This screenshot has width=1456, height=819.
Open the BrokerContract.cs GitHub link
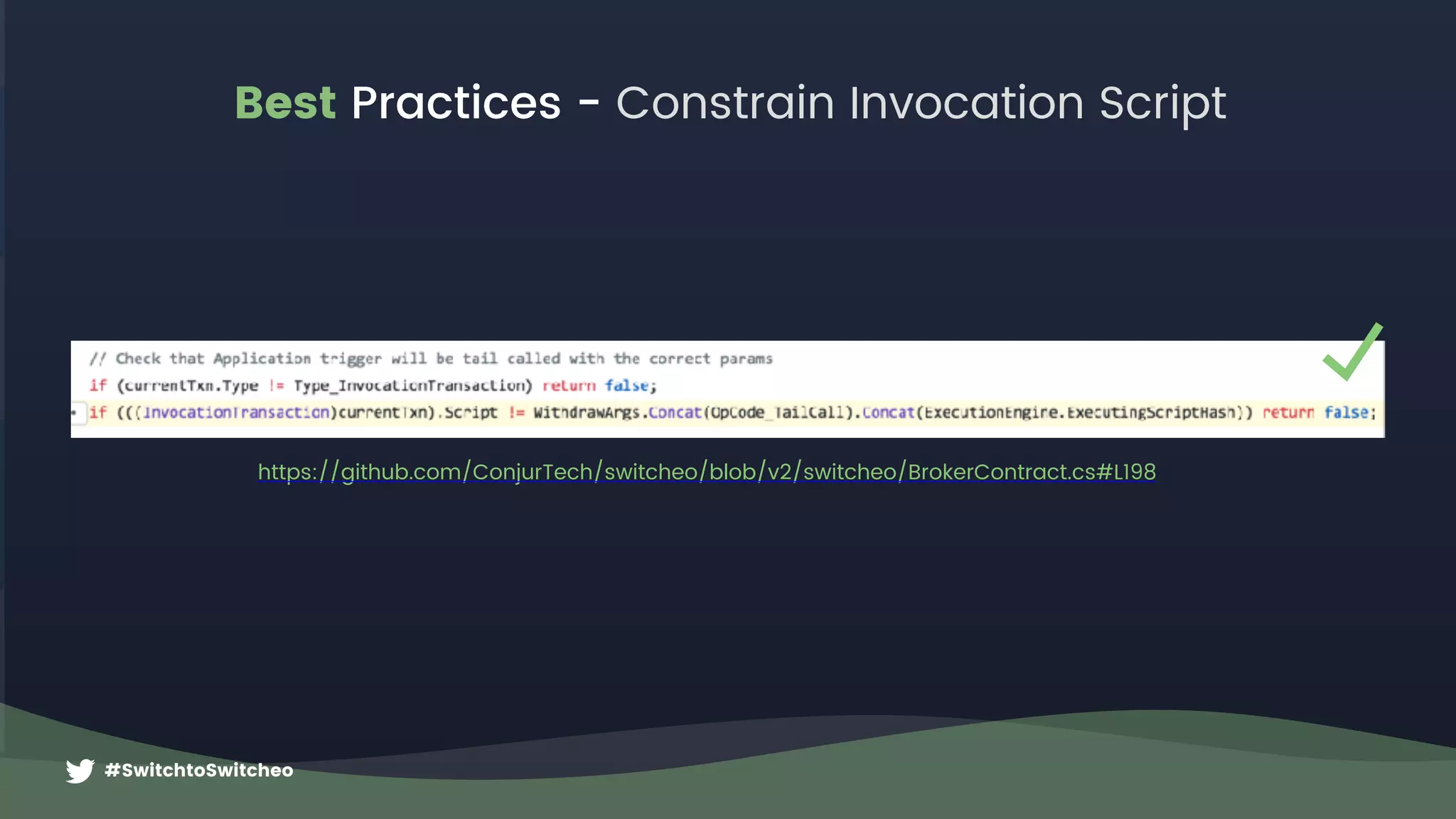[707, 472]
